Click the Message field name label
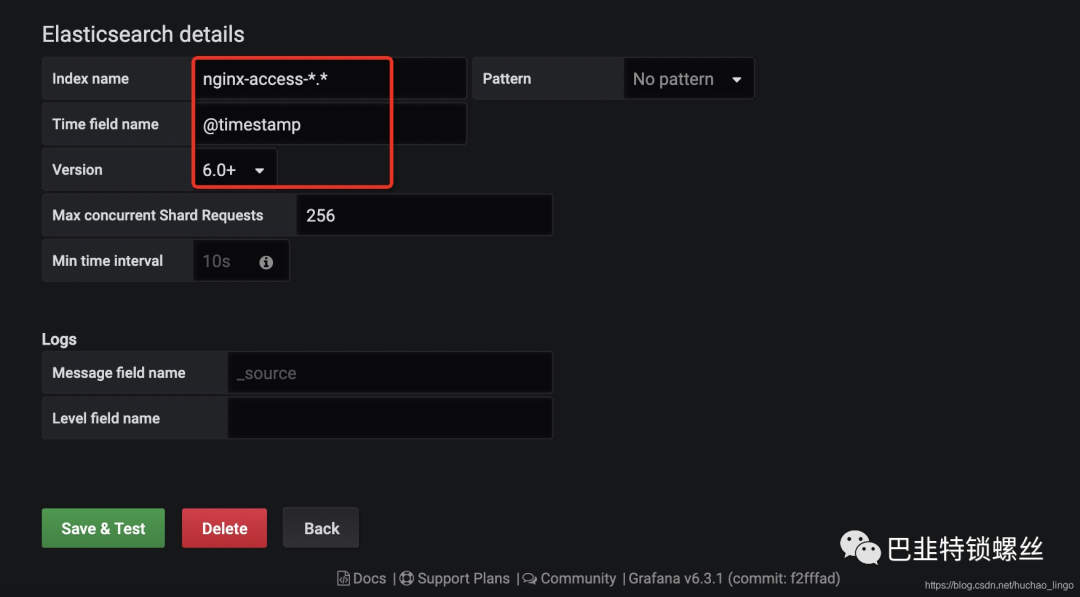1080x597 pixels. pos(118,373)
